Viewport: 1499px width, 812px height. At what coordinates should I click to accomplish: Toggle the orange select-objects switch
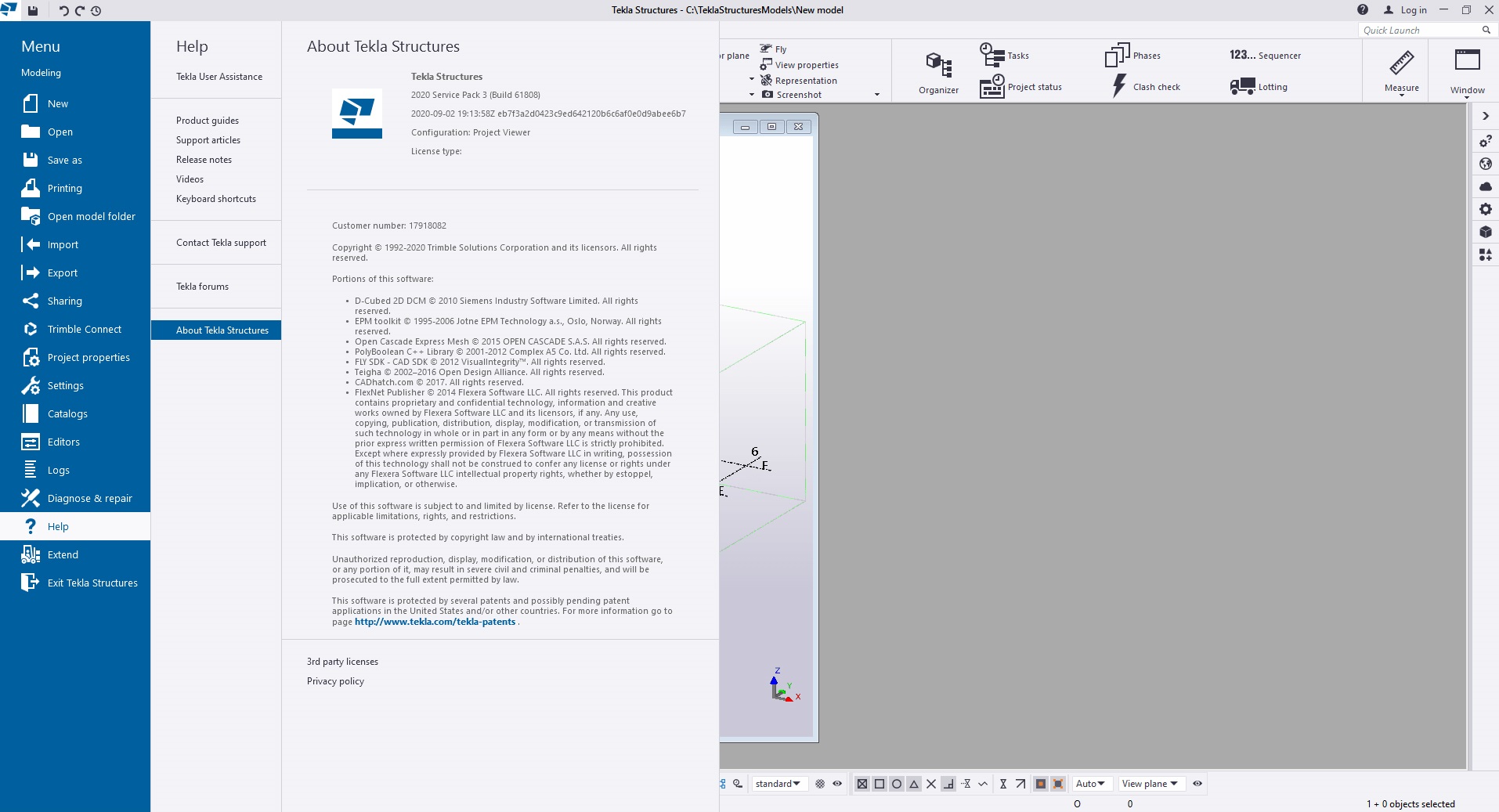tap(1041, 783)
